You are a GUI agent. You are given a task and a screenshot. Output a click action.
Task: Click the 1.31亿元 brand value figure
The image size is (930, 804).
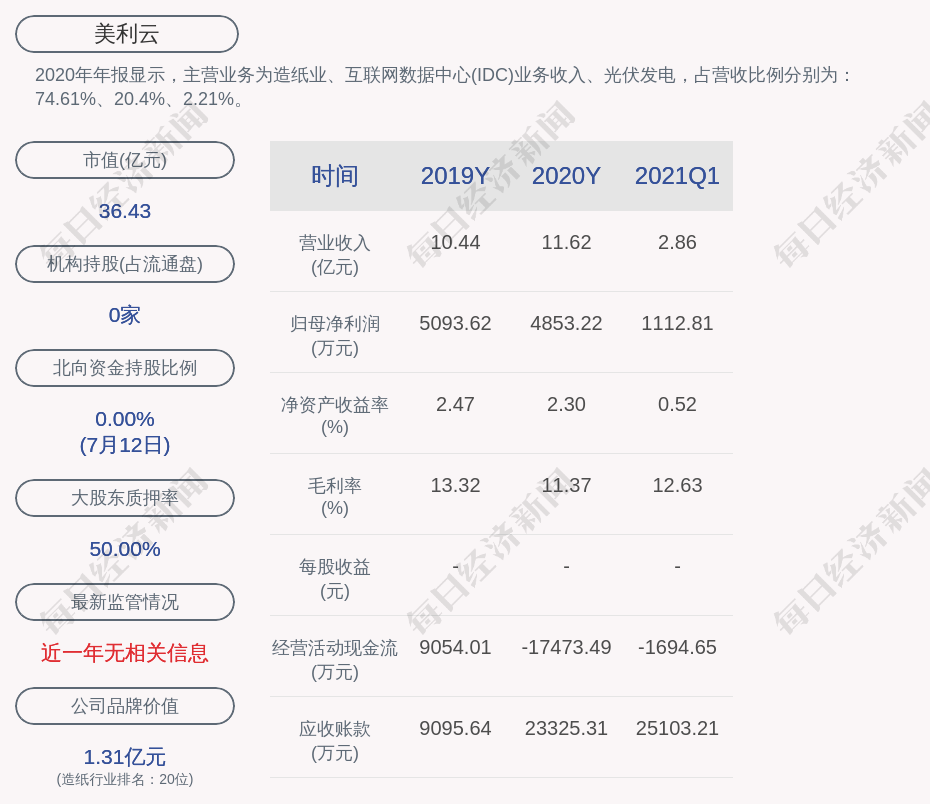tap(125, 757)
